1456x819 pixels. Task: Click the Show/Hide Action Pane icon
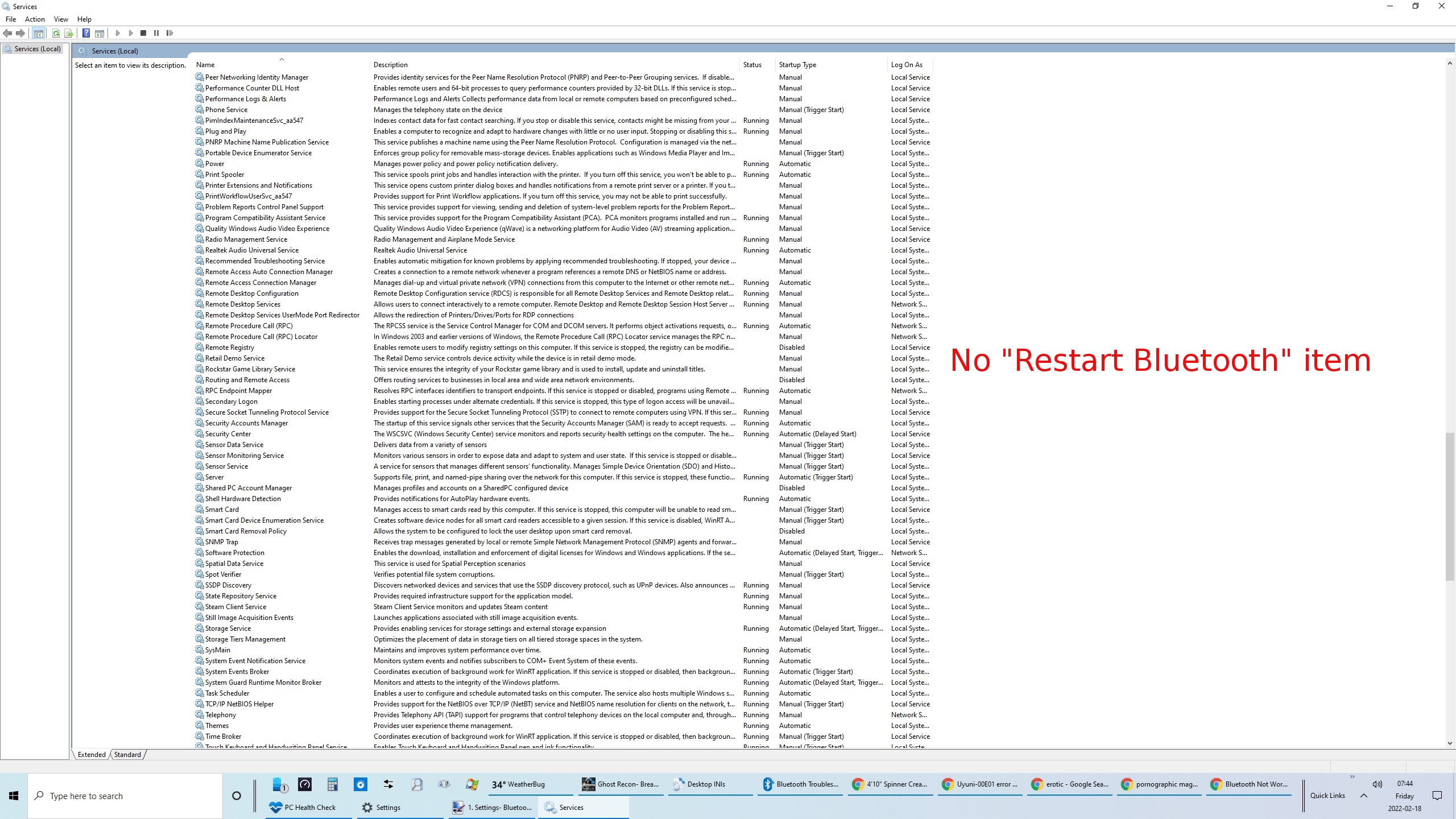tap(100, 33)
